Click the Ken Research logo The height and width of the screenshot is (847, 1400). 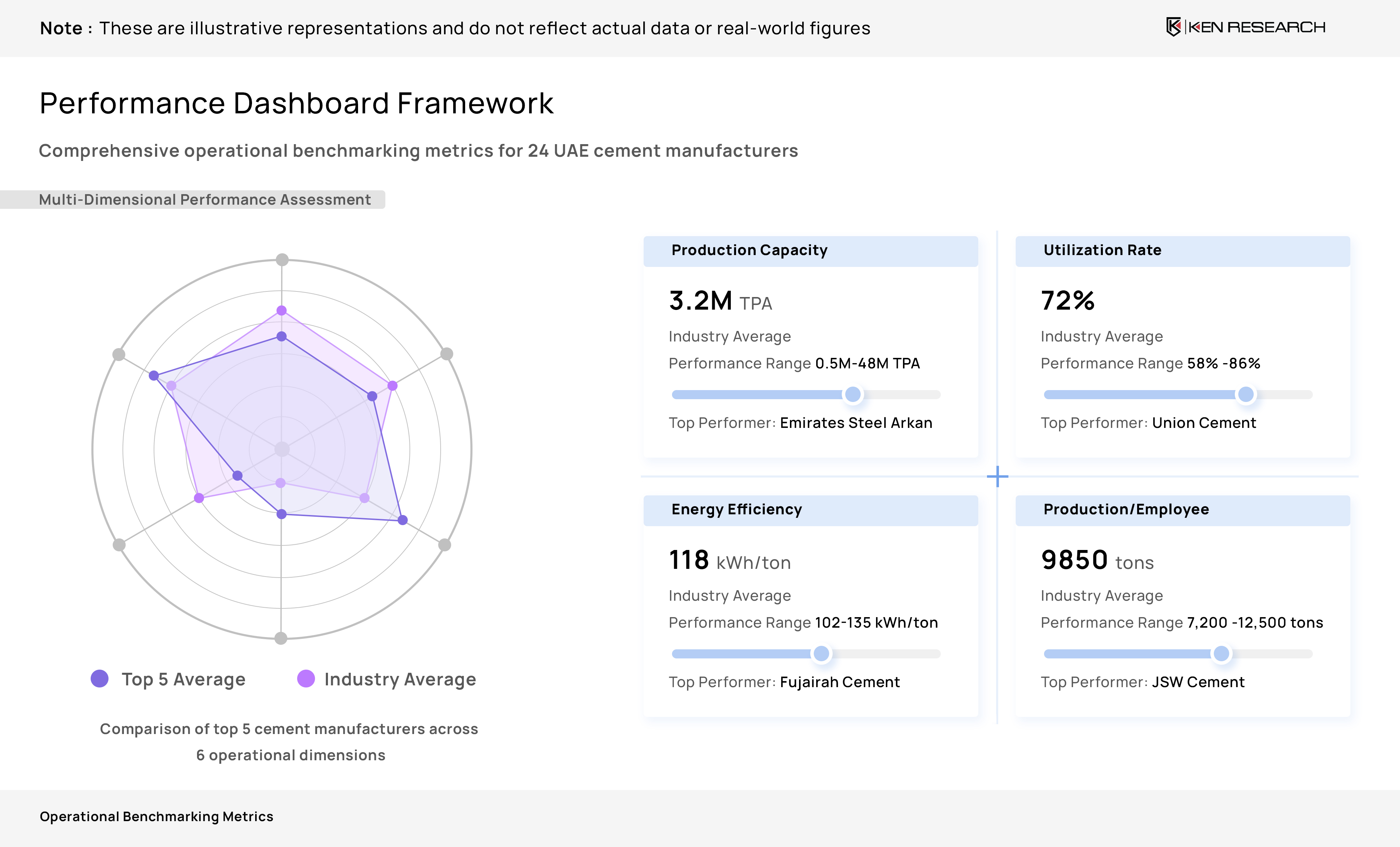coord(1245,27)
